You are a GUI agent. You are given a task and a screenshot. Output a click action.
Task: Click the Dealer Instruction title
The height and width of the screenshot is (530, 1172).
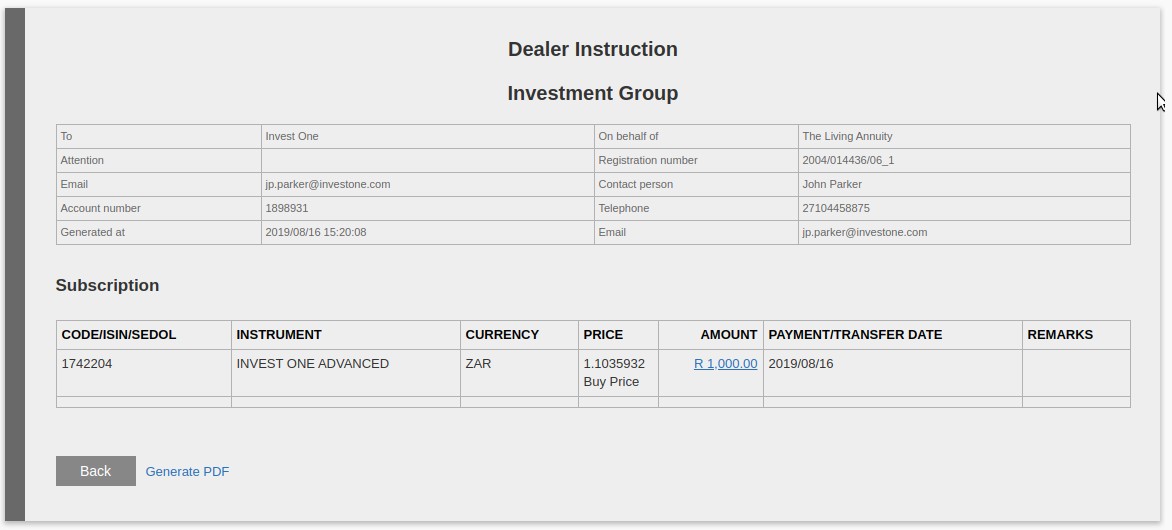(x=593, y=49)
